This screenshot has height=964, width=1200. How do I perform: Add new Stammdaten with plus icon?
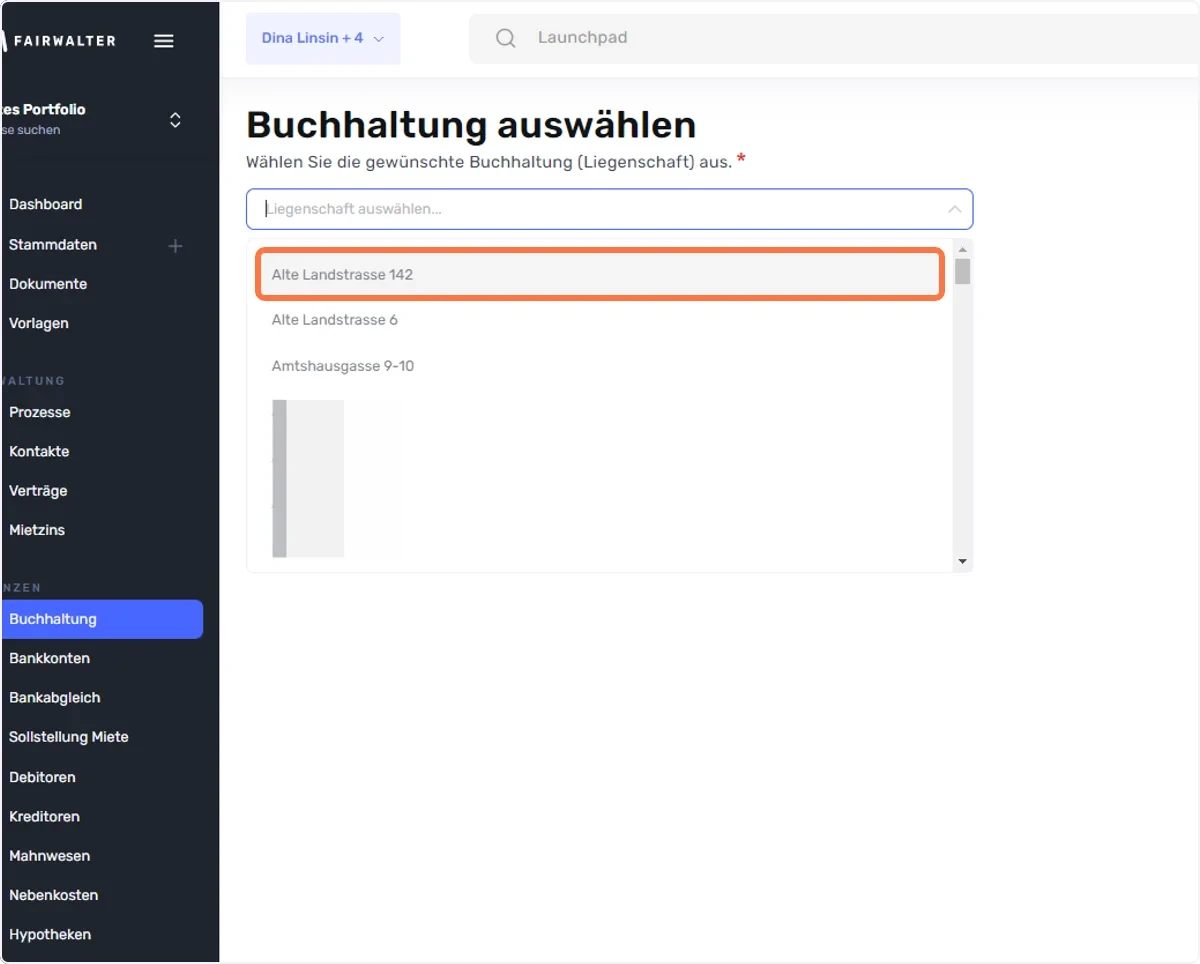click(175, 245)
